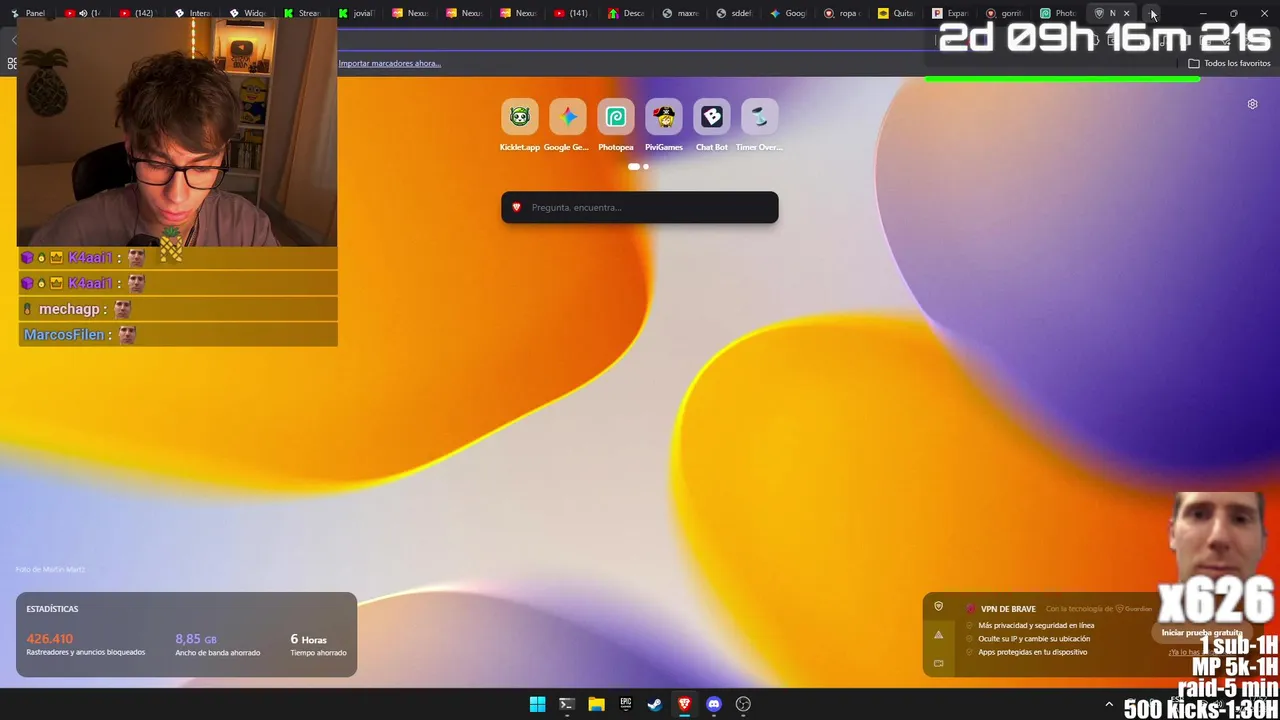Open Discord from the taskbar
This screenshot has height=720, width=1280.
coord(713,704)
